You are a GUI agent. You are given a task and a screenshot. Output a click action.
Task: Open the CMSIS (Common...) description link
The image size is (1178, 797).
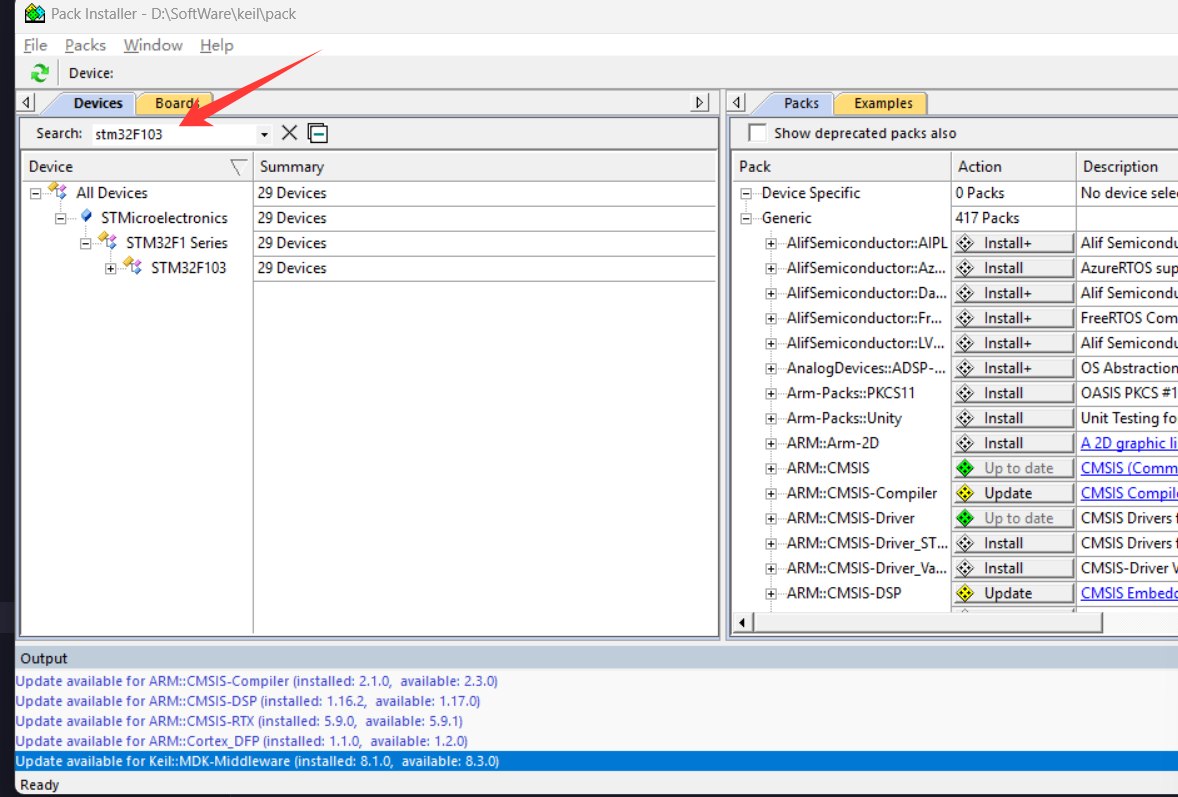coord(1129,468)
